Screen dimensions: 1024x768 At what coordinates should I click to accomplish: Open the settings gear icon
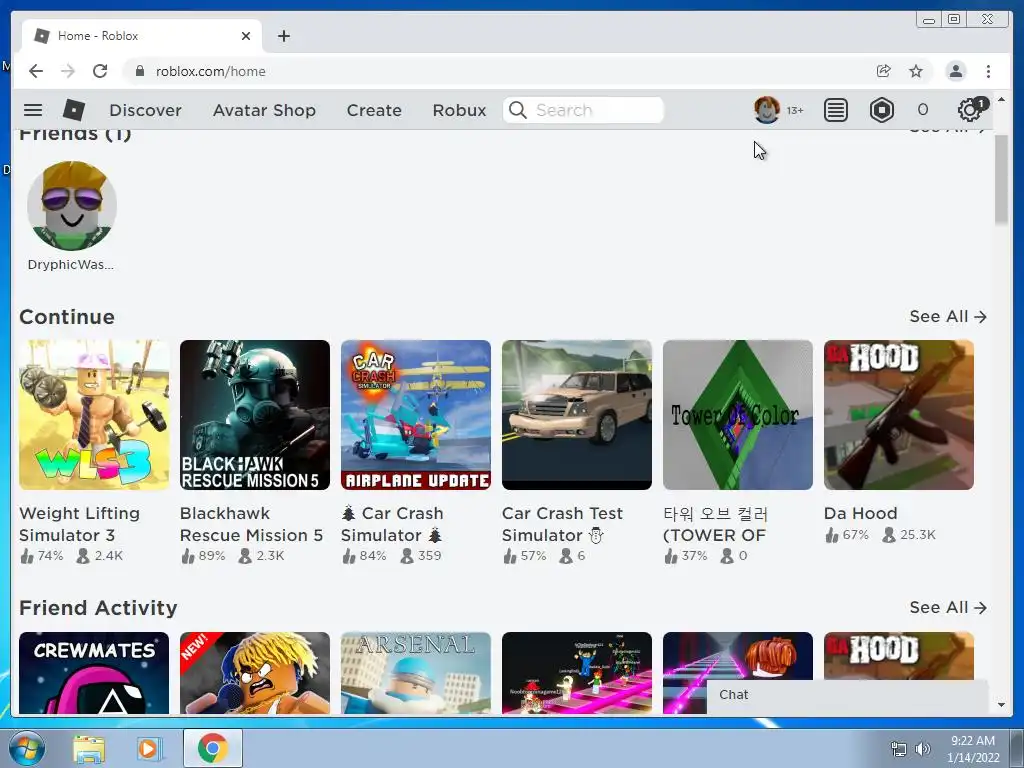point(970,110)
